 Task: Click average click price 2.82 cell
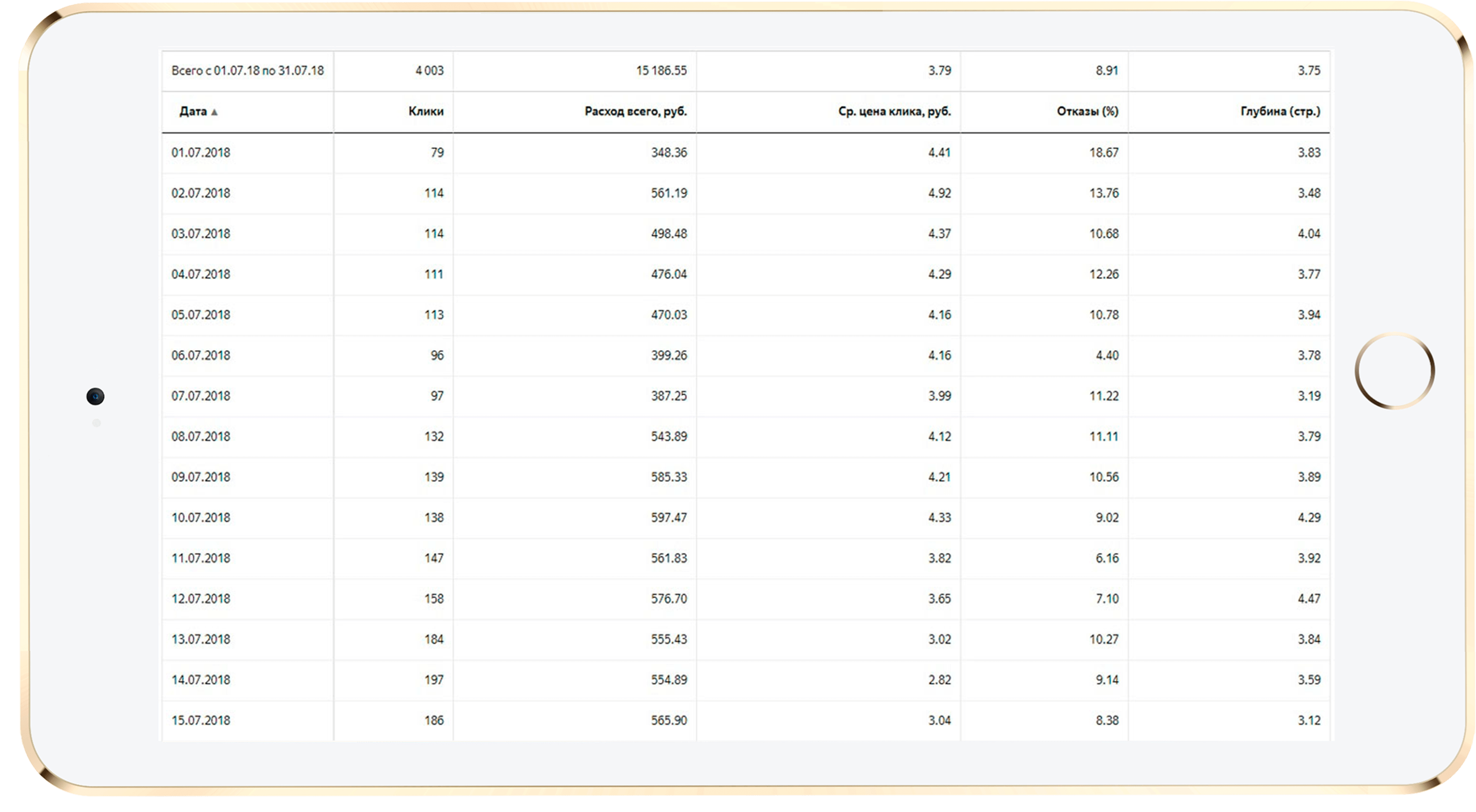(939, 680)
